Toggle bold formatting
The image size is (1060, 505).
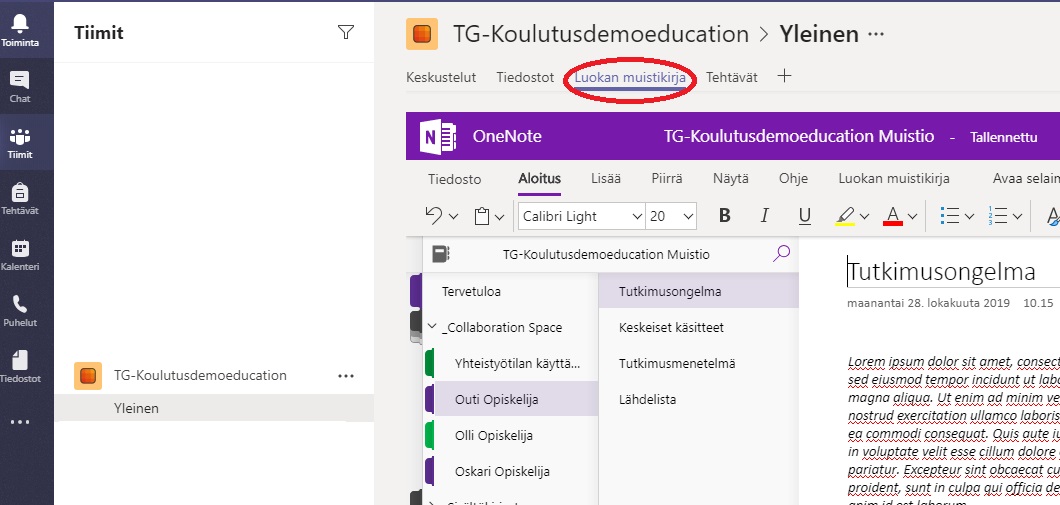click(725, 216)
